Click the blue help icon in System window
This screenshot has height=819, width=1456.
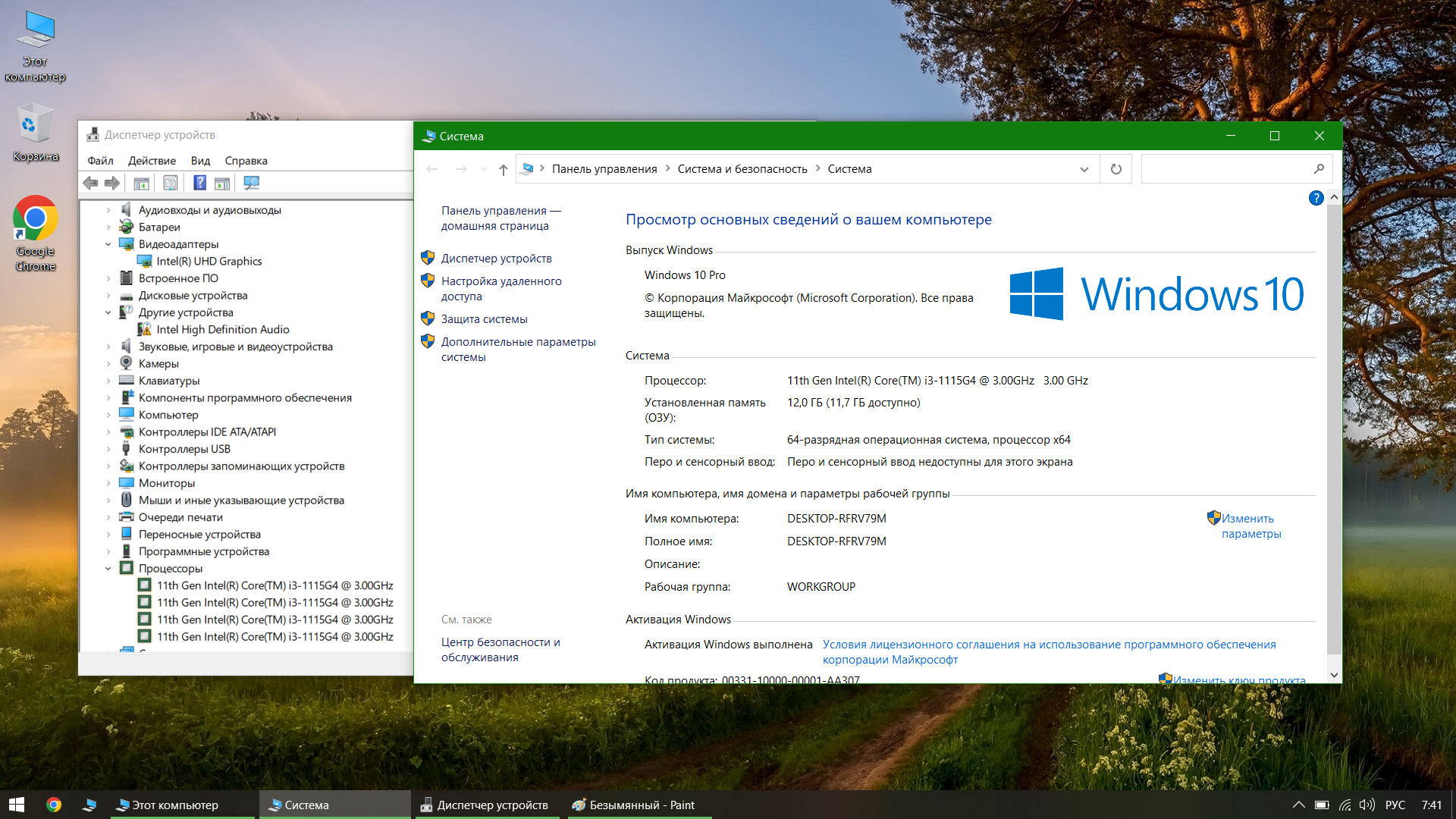click(1316, 198)
